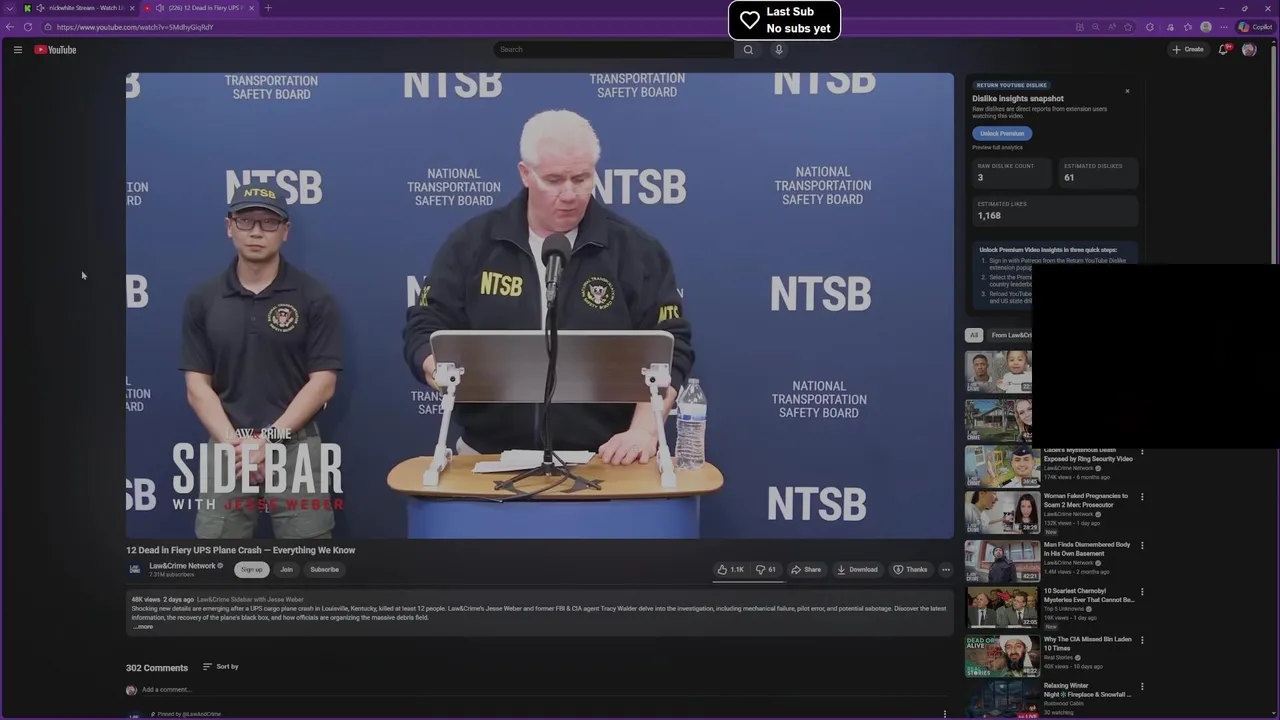Open a new browser tab
Image resolution: width=1280 pixels, height=720 pixels.
click(267, 8)
